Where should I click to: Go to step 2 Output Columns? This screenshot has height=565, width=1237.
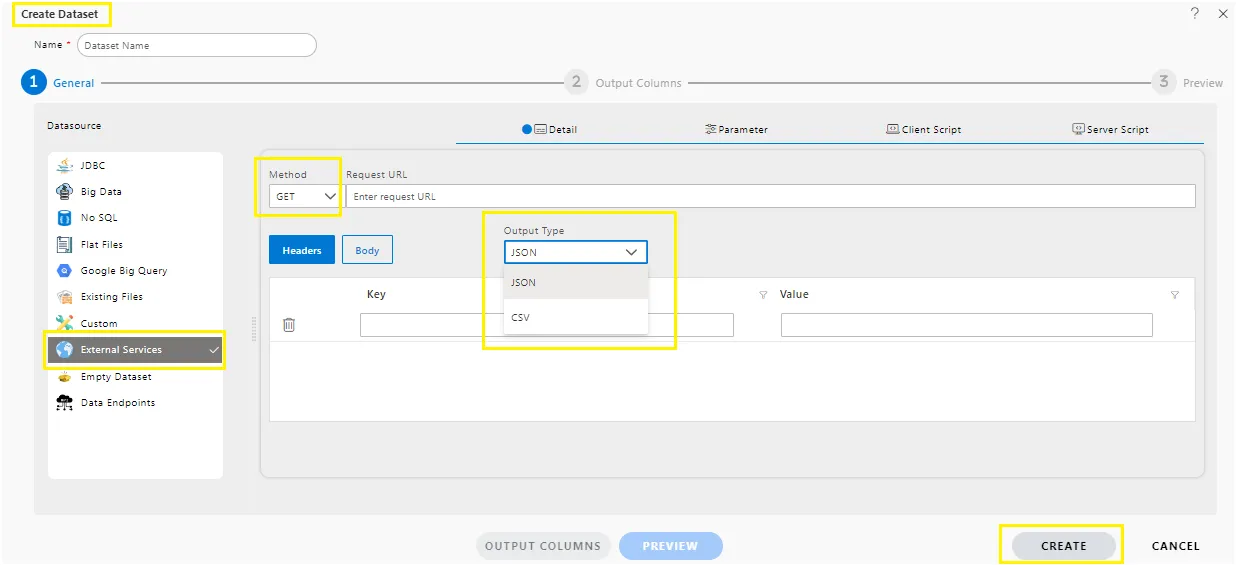pyautogui.click(x=622, y=83)
